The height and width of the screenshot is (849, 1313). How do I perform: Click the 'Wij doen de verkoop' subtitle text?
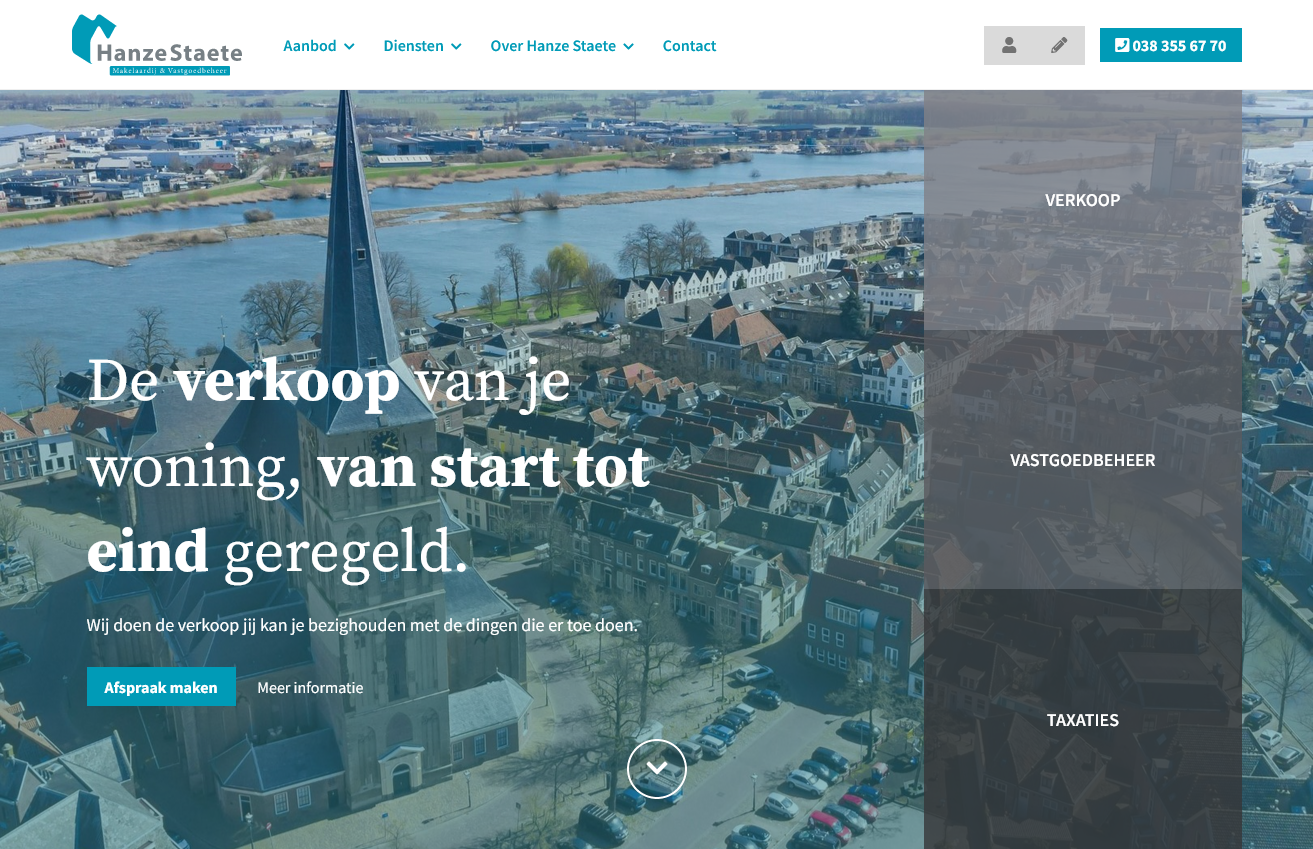click(361, 625)
